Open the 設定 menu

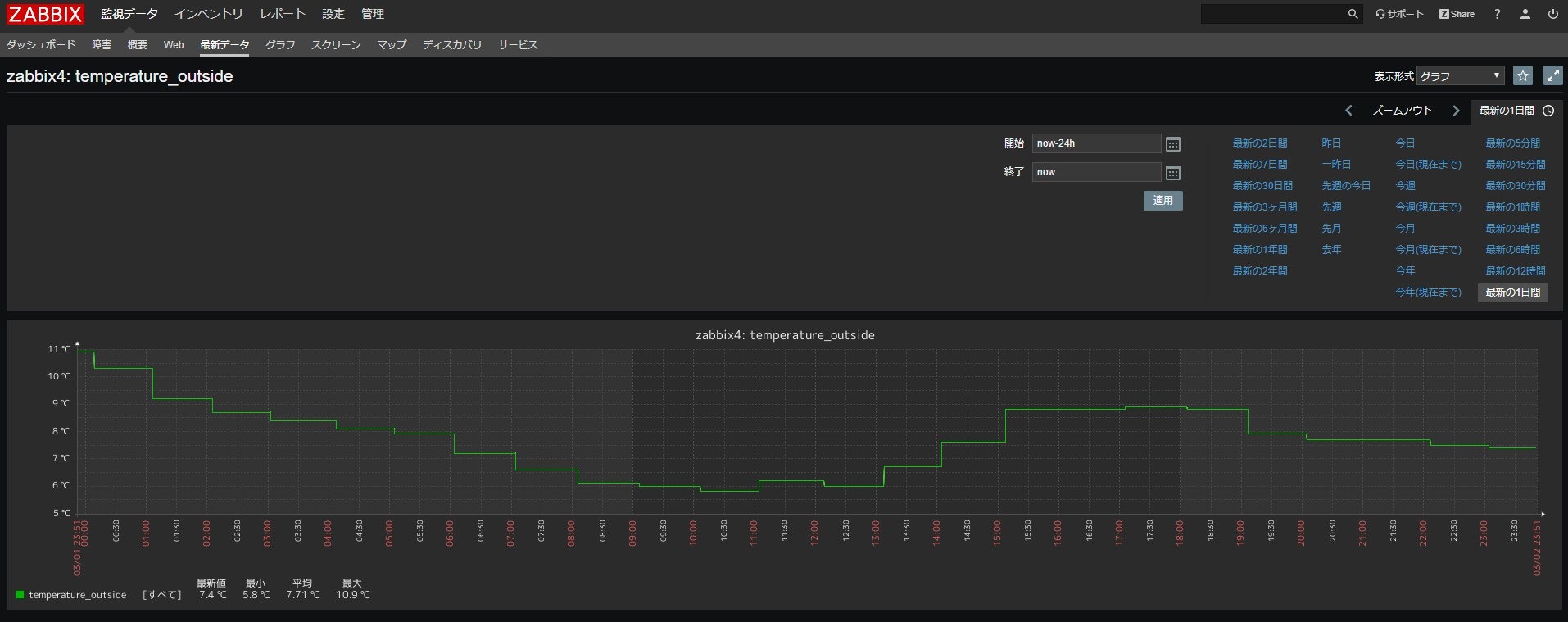333,14
